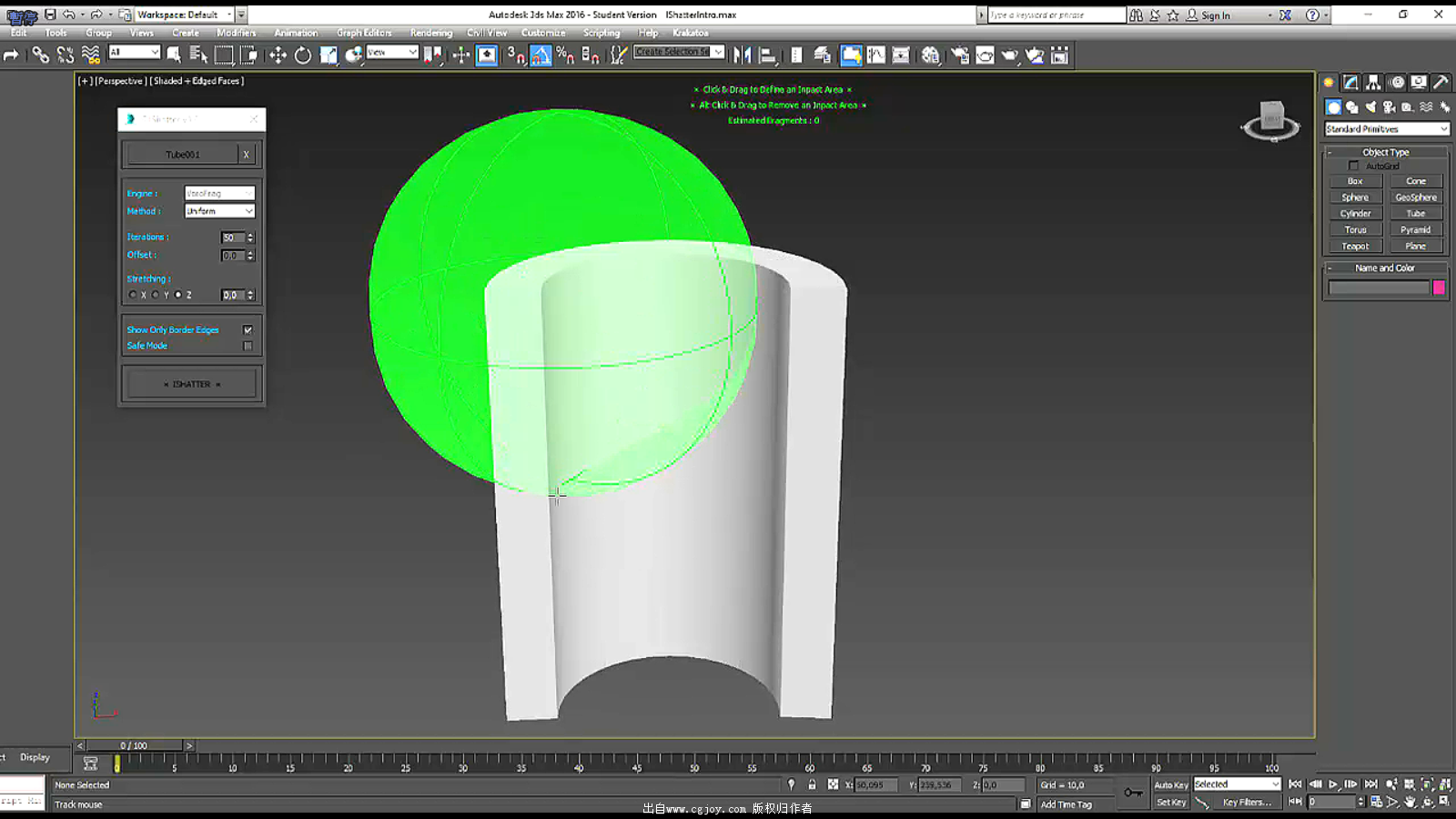Open the Modifiers menu
Image resolution: width=1456 pixels, height=819 pixels.
coord(236,33)
